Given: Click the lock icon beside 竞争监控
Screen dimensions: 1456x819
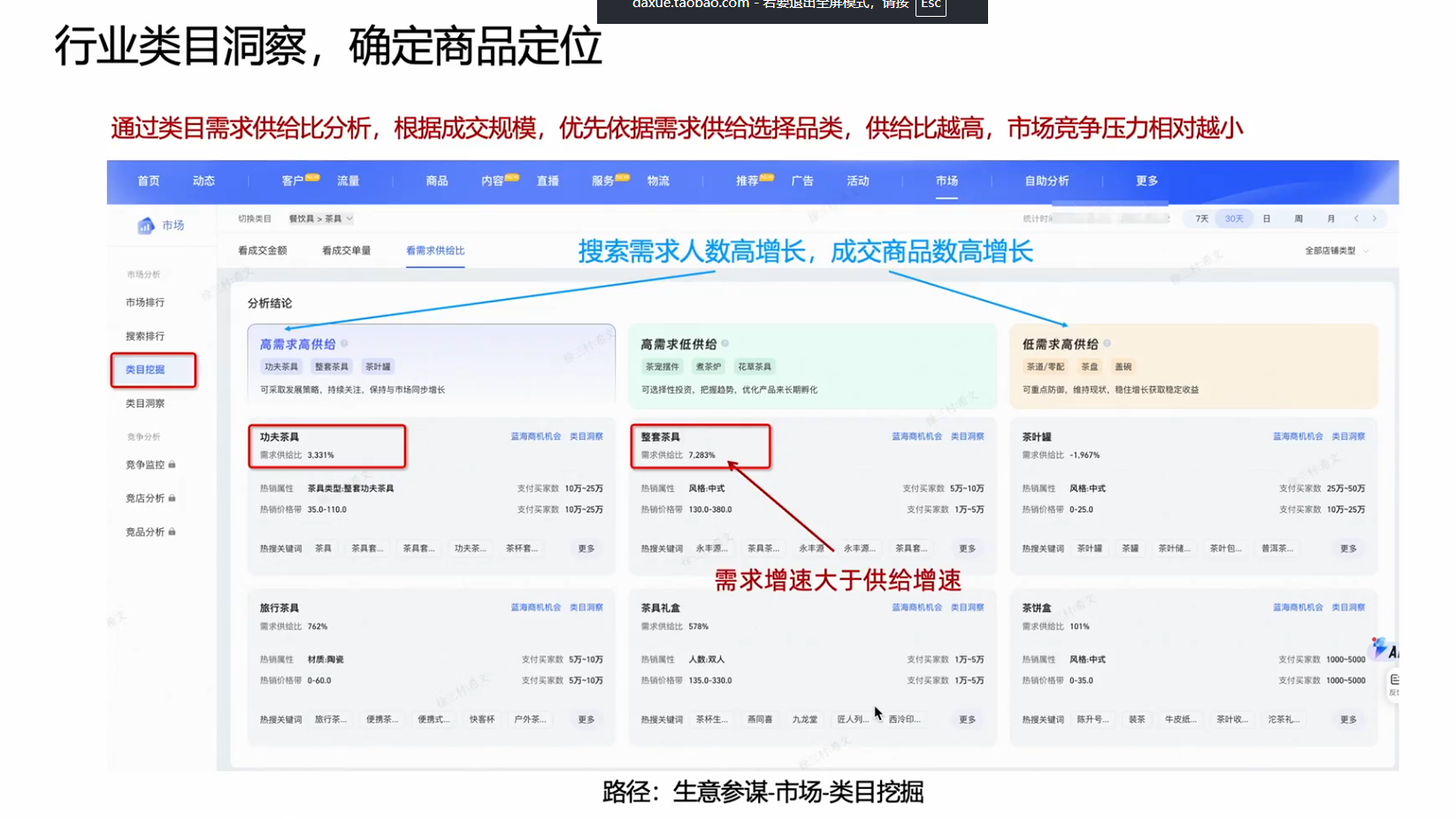Looking at the screenshot, I should pos(172,464).
